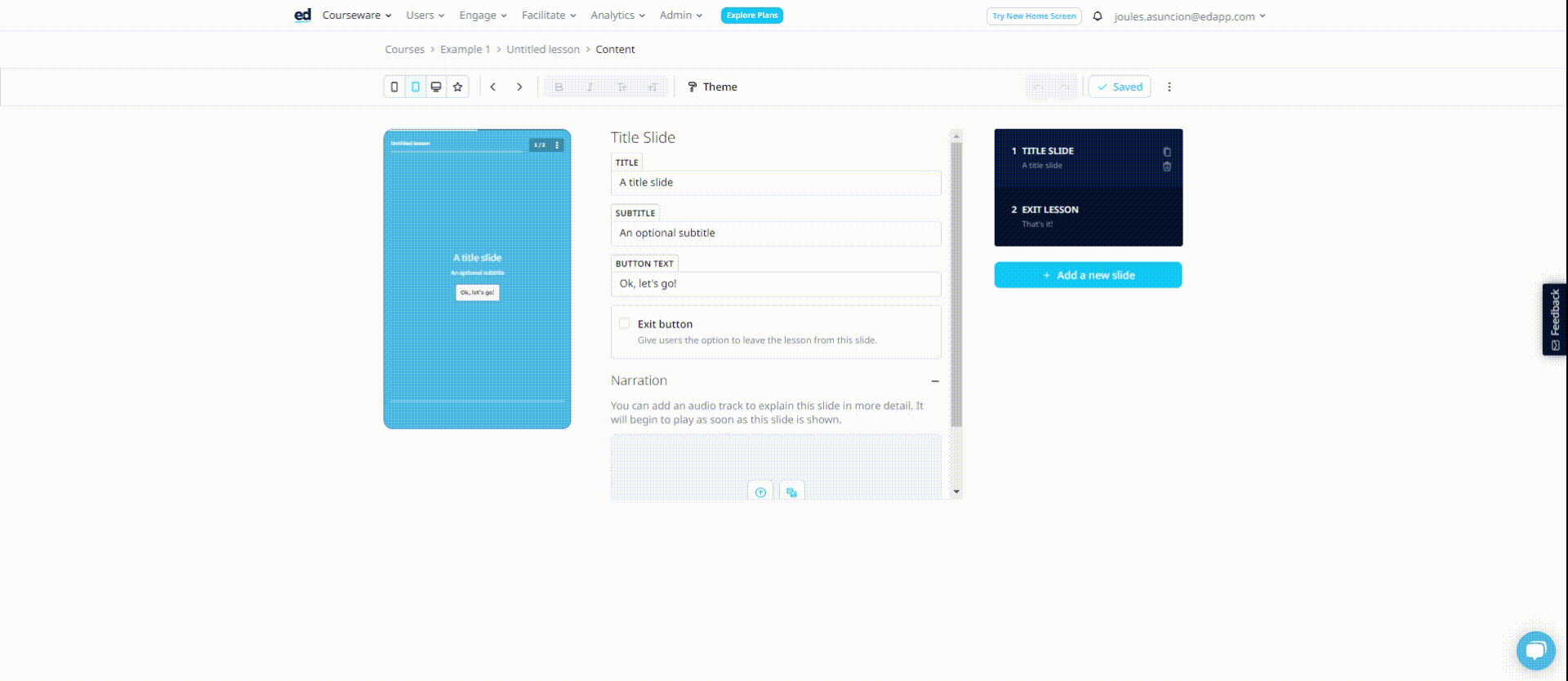1568x681 pixels.
Task: Go to previous slide arrow
Action: pyautogui.click(x=493, y=87)
